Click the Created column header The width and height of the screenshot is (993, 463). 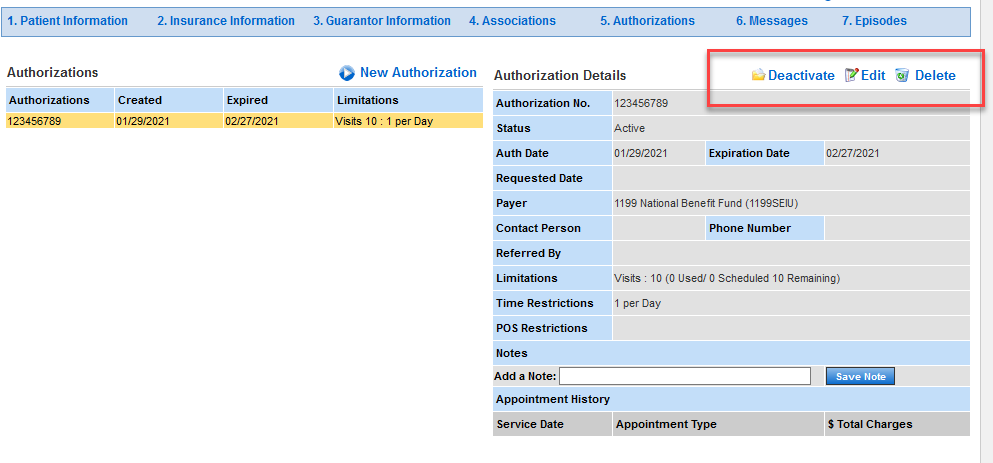(x=140, y=100)
